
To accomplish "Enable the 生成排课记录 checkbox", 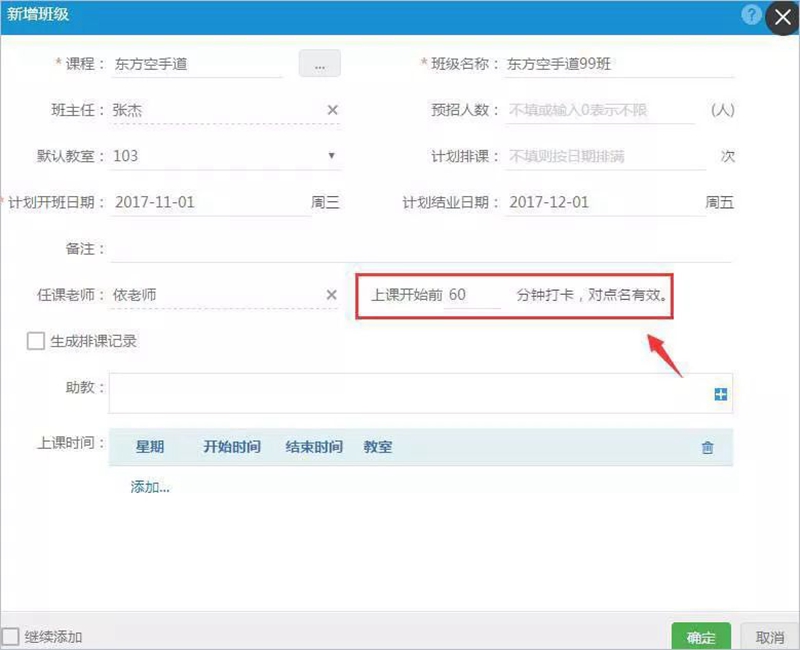I will pos(36,342).
